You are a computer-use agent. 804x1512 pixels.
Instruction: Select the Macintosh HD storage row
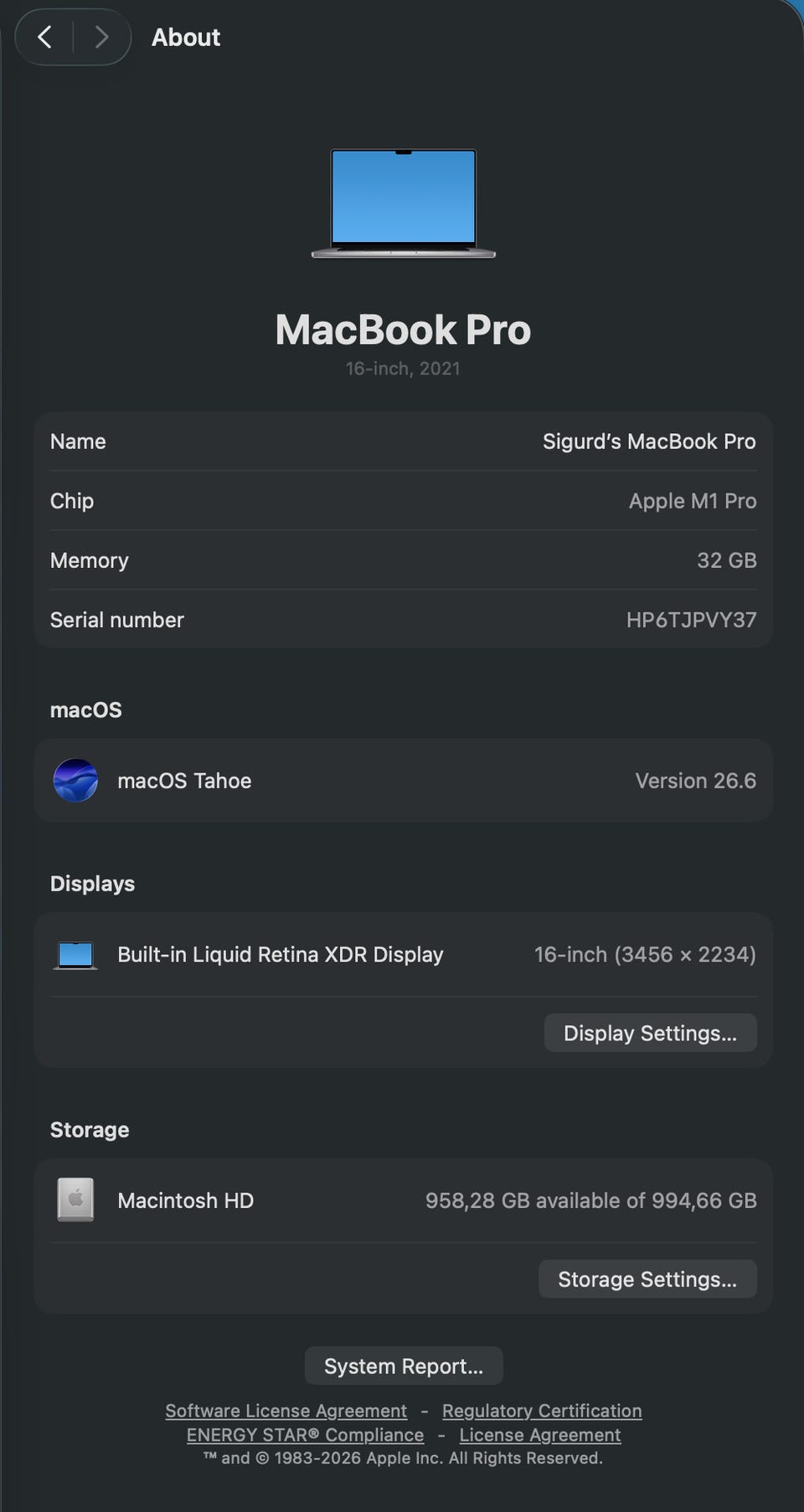404,1200
